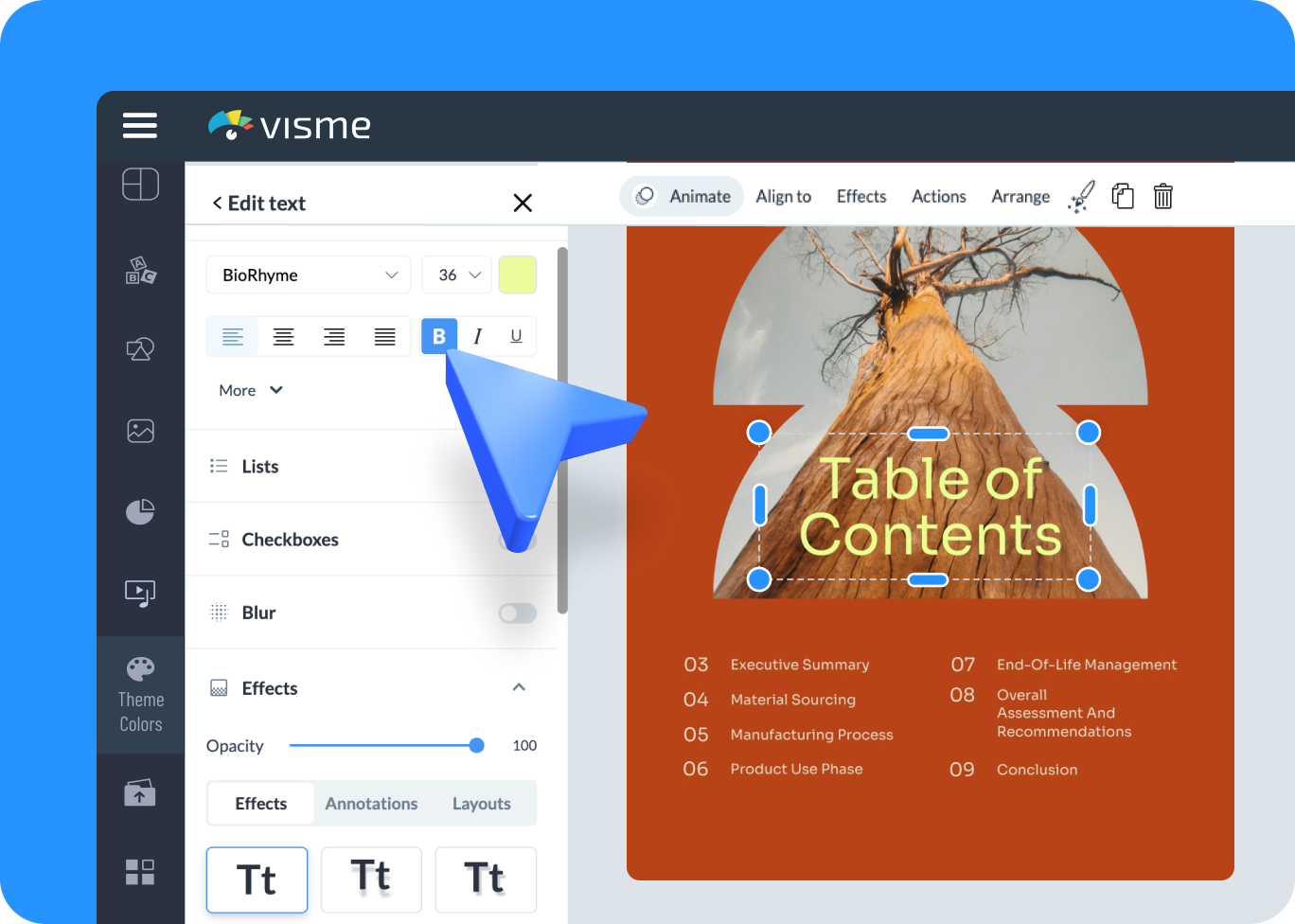Image resolution: width=1295 pixels, height=924 pixels.
Task: Select the plain Tt text effect
Action: click(x=257, y=880)
